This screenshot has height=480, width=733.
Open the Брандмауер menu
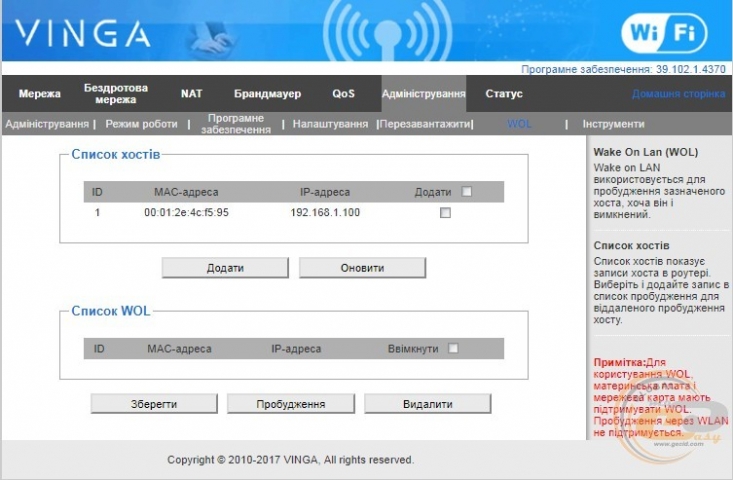[x=267, y=94]
